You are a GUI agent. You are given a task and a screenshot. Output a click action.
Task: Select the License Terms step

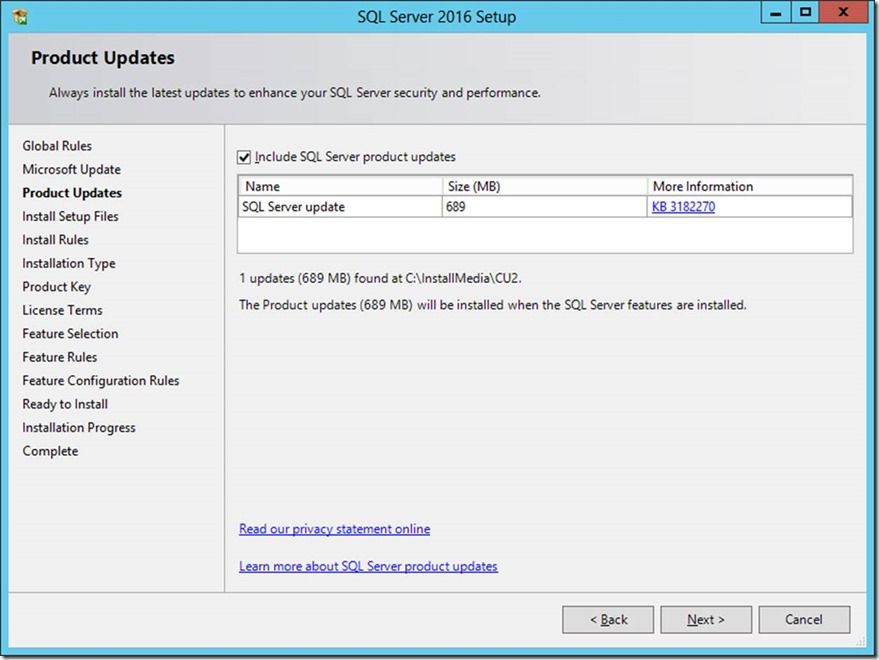[63, 310]
